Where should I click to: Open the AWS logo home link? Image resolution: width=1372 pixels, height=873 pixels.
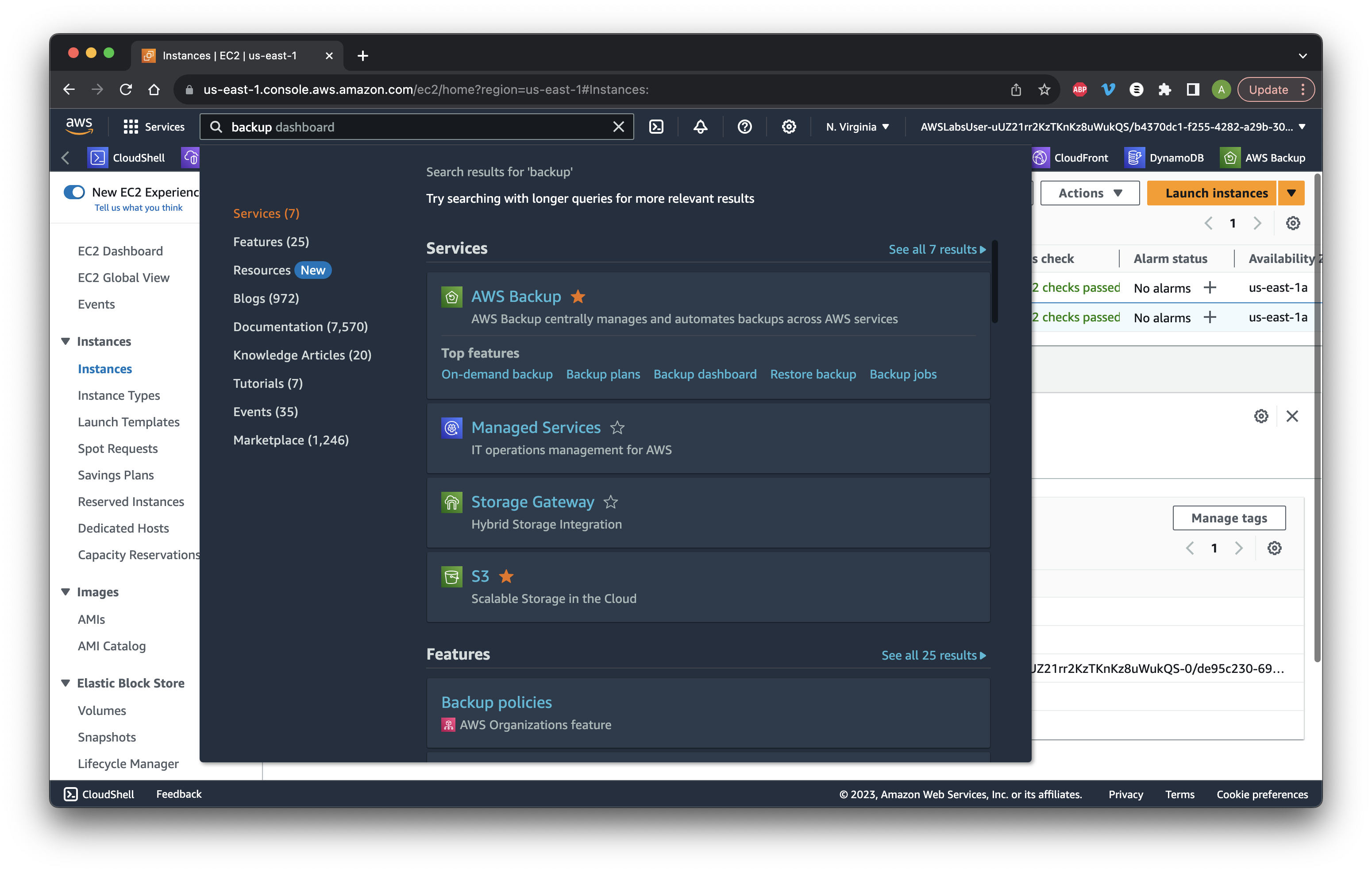pos(79,127)
